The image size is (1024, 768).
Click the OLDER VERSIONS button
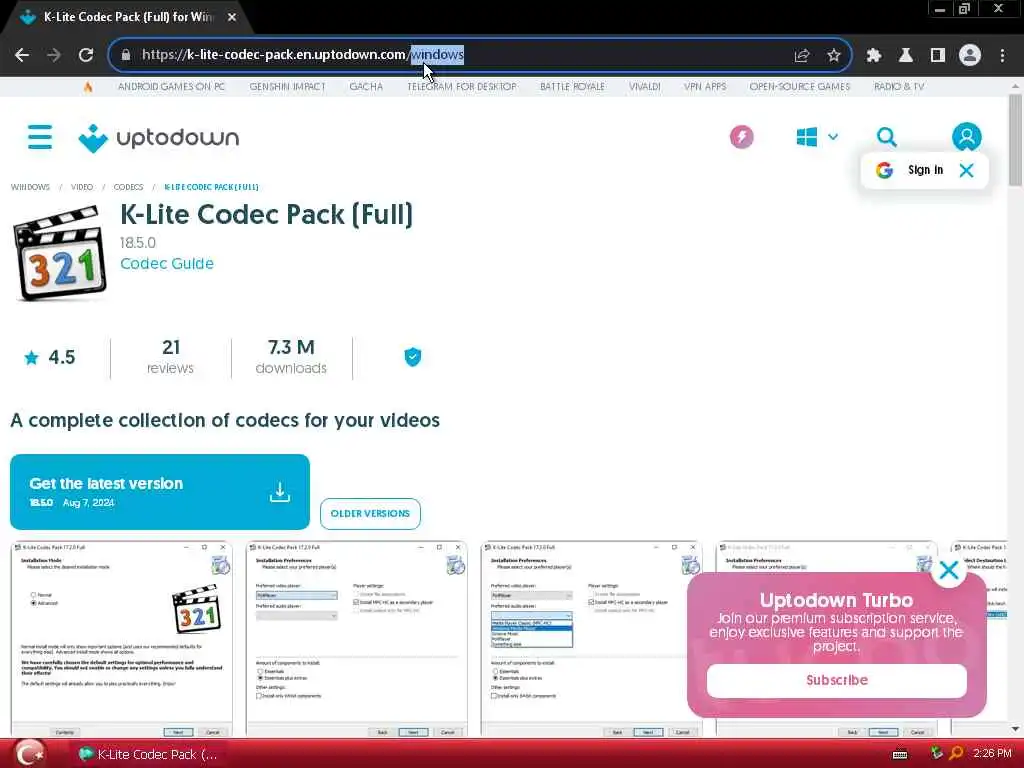(370, 513)
